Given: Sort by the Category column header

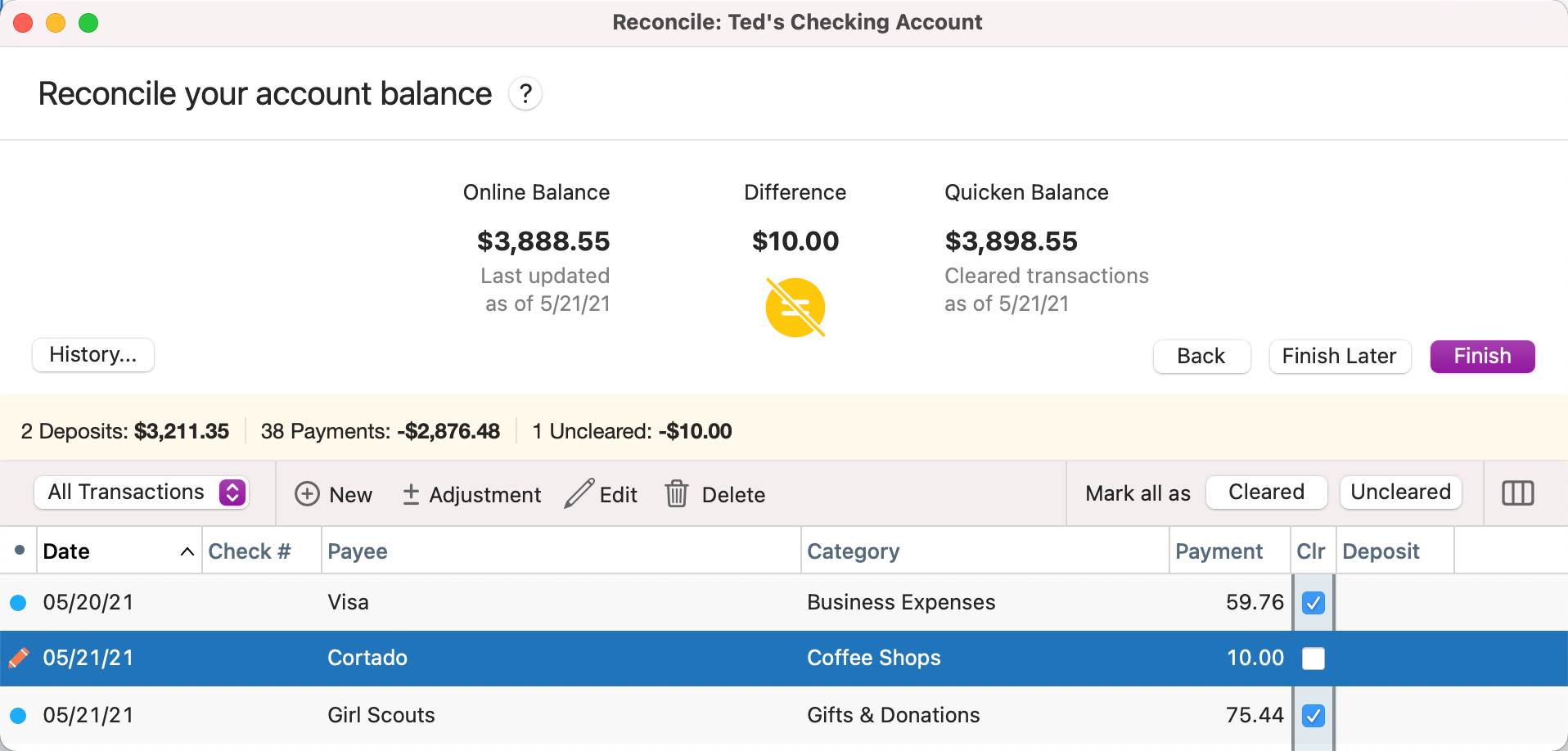Looking at the screenshot, I should click(x=853, y=551).
